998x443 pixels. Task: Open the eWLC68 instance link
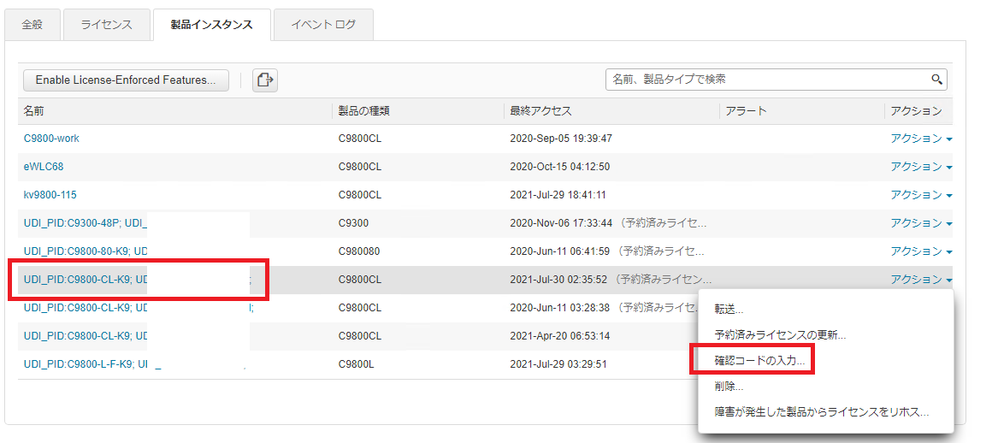click(x=43, y=167)
